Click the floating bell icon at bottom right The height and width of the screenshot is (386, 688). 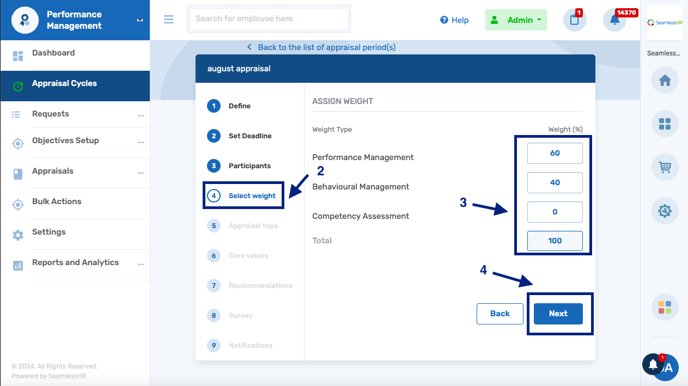coord(653,364)
